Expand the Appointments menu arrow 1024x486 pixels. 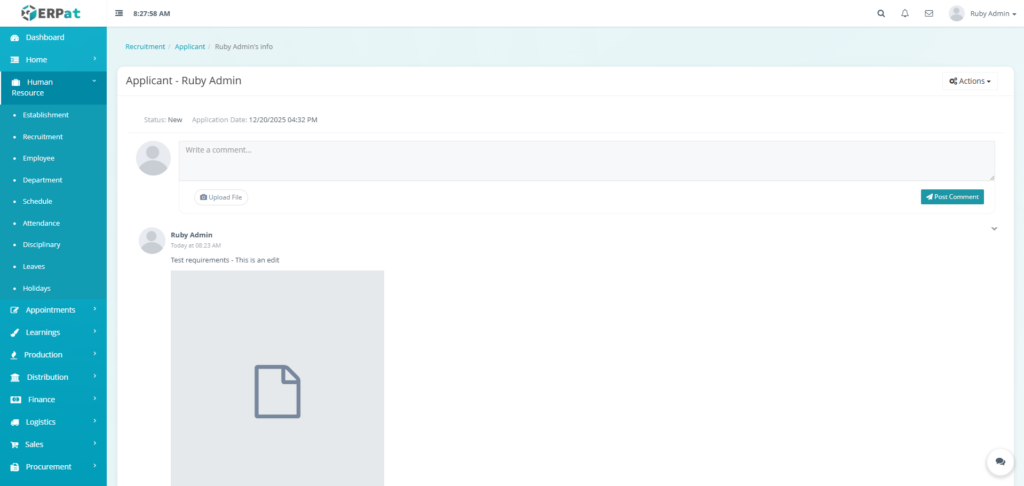pos(95,309)
